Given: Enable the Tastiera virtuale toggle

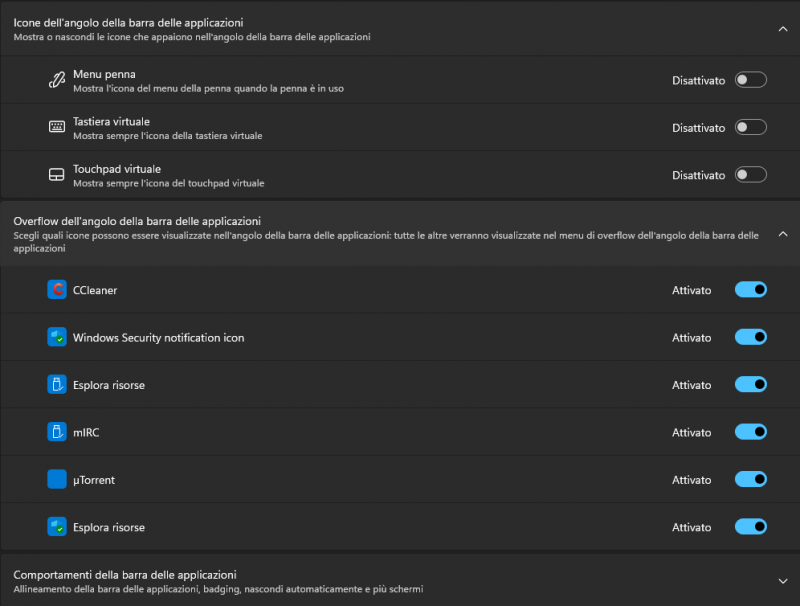Looking at the screenshot, I should click(750, 127).
